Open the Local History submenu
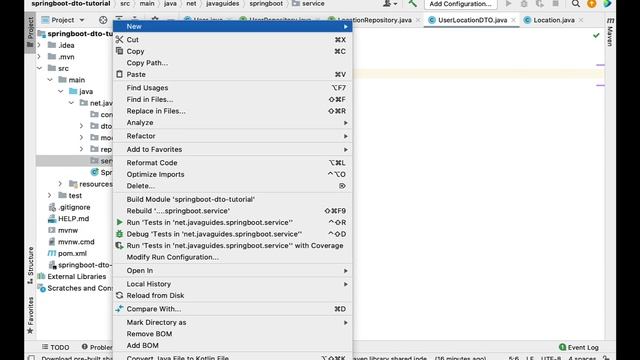The height and width of the screenshot is (360, 640). (233, 284)
